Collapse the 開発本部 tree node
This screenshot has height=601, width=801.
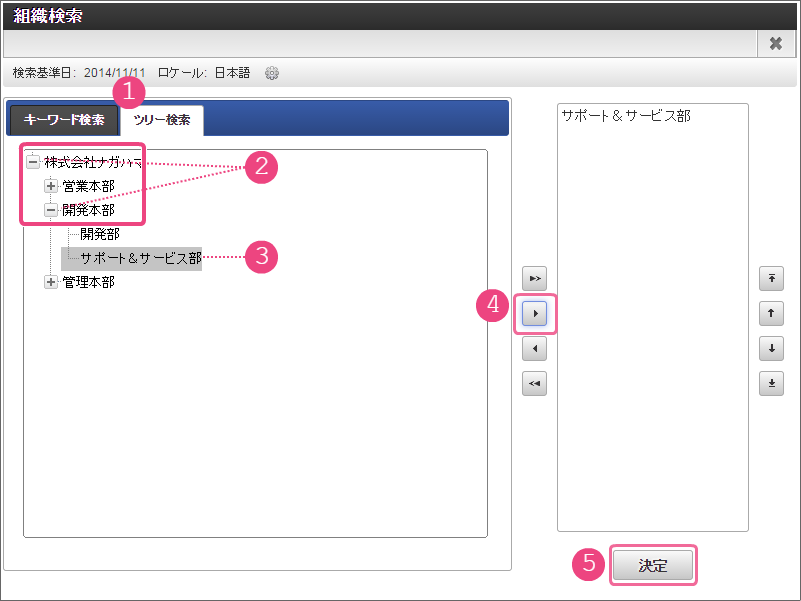click(x=51, y=210)
